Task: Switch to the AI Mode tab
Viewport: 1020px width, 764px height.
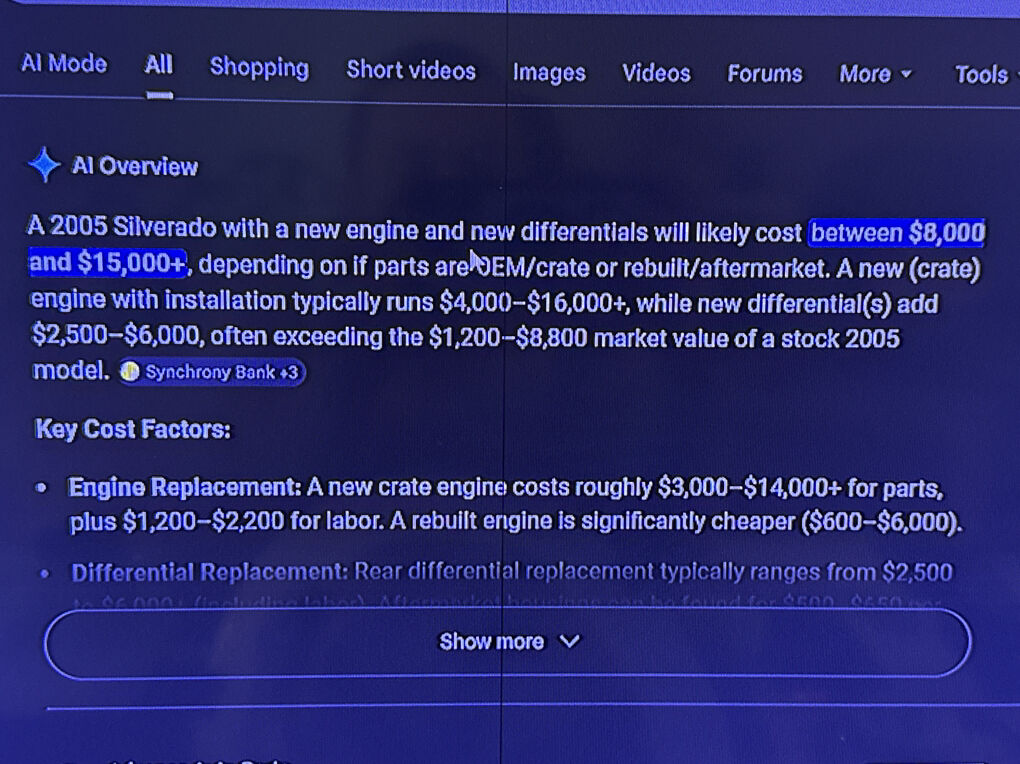Action: pos(64,64)
